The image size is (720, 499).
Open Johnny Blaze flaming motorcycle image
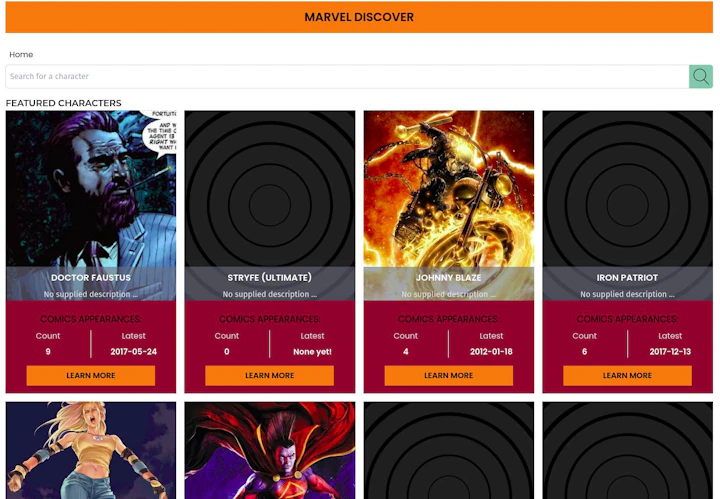(x=449, y=188)
